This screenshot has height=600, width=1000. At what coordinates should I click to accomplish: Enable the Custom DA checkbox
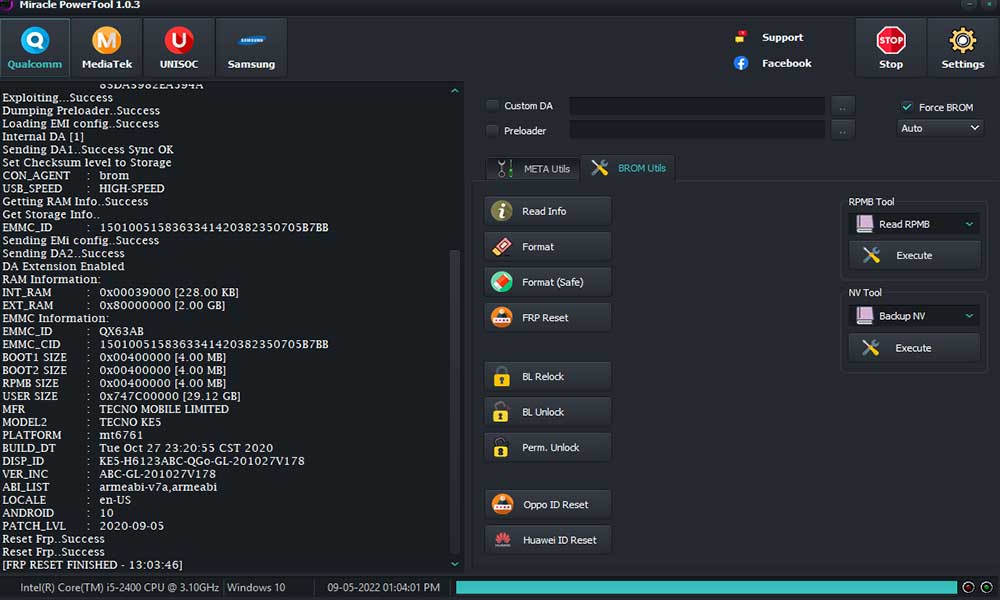coord(492,105)
